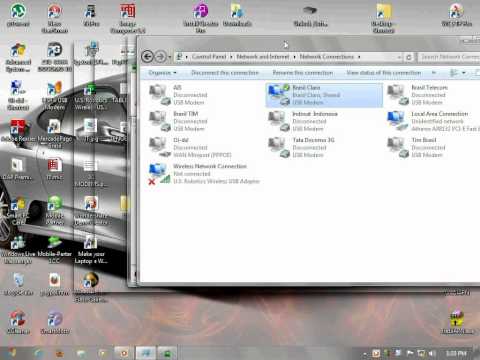This screenshot has width=480, height=360.
Task: Select the Local Area Connection icon
Action: point(398,121)
